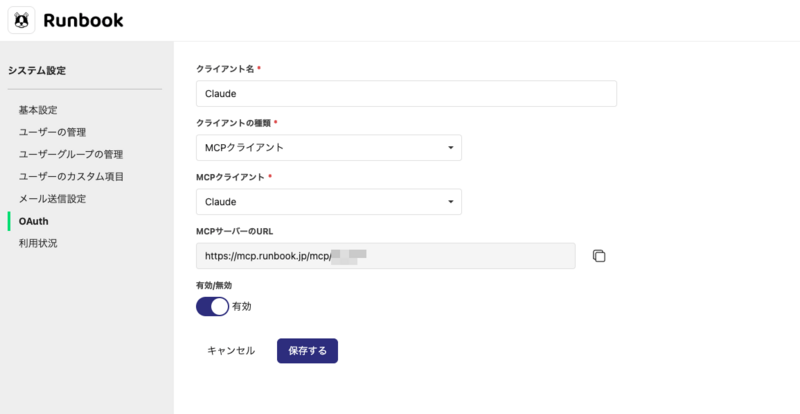The image size is (800, 414).
Task: Copy the MCP server URL
Action: [x=599, y=256]
